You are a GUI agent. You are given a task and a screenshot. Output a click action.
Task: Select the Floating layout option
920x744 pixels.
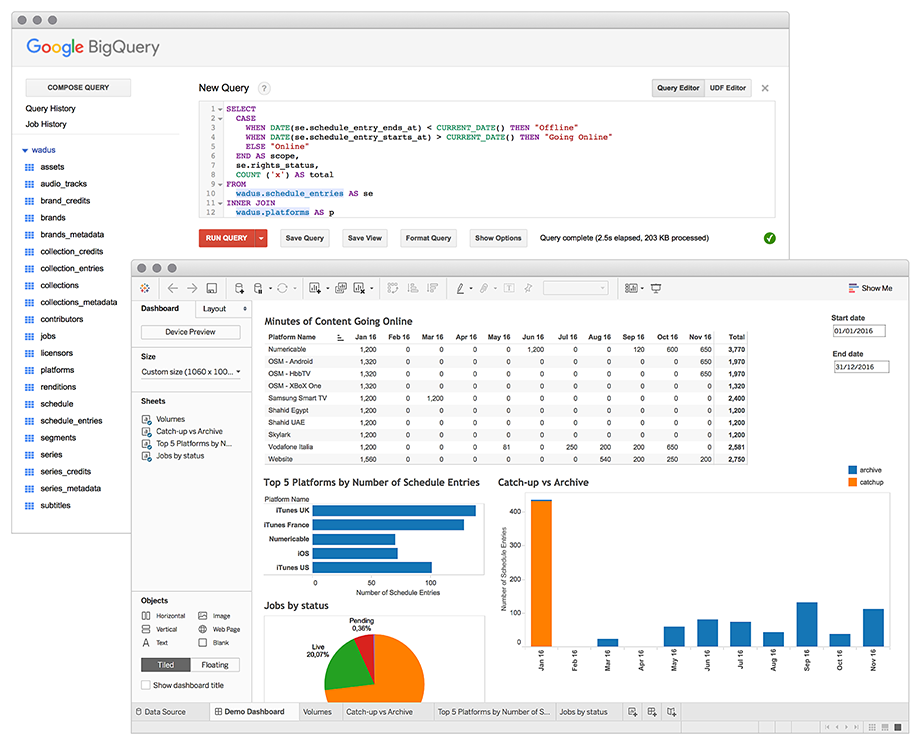click(x=215, y=665)
